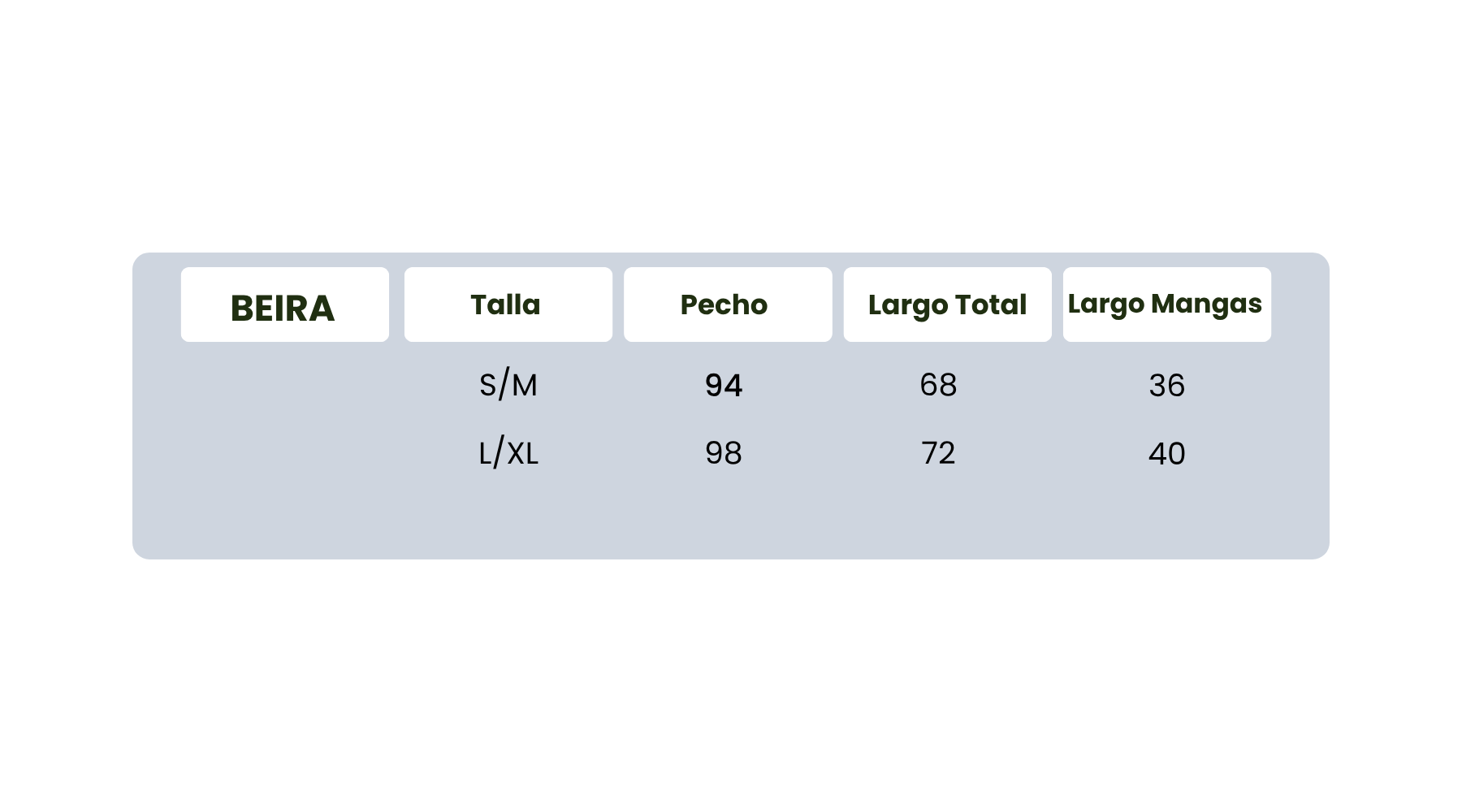The width and height of the screenshot is (1462, 812).
Task: Click sleeve length value 36
Action: 1166,386
